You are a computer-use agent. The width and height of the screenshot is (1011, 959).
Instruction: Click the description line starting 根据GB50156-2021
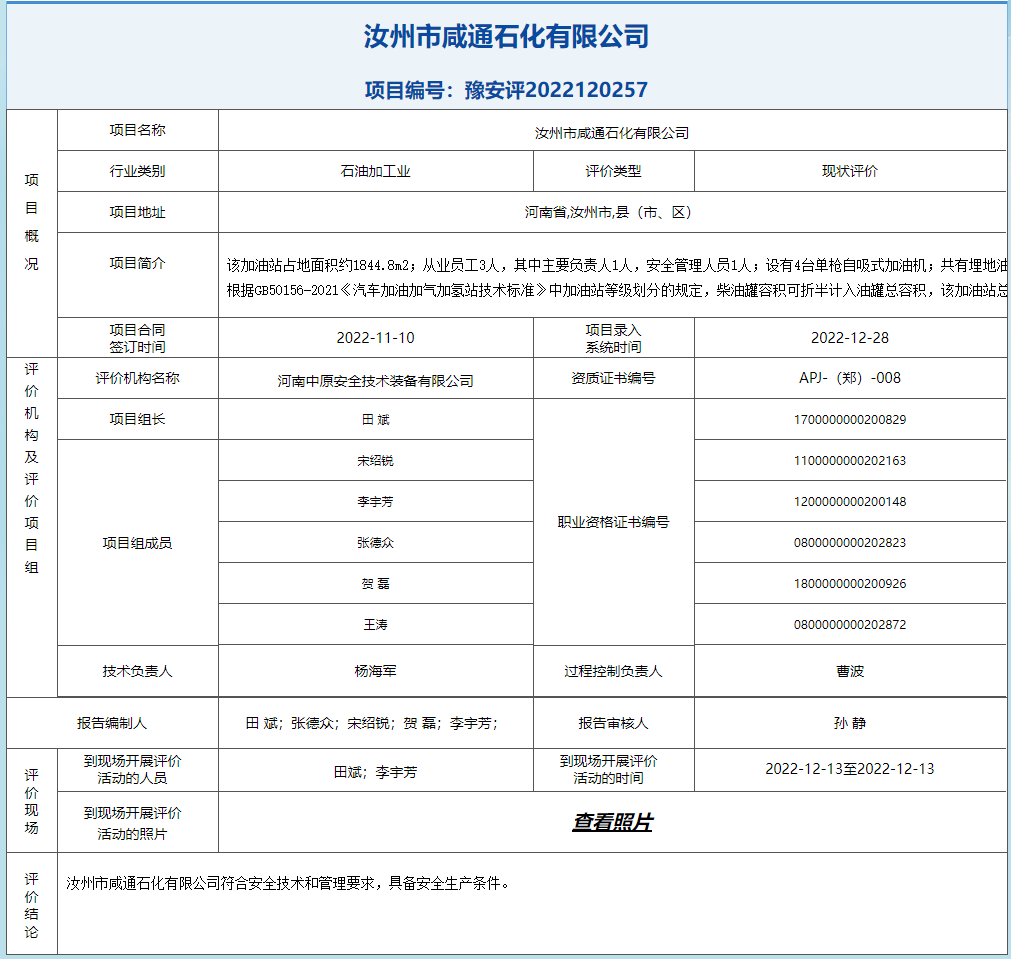616,290
